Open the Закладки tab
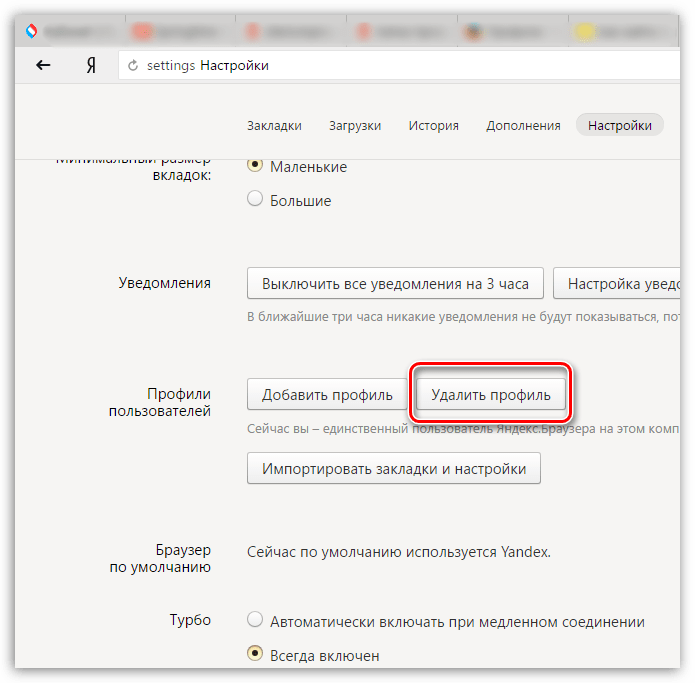The width and height of the screenshot is (695, 683). [274, 125]
